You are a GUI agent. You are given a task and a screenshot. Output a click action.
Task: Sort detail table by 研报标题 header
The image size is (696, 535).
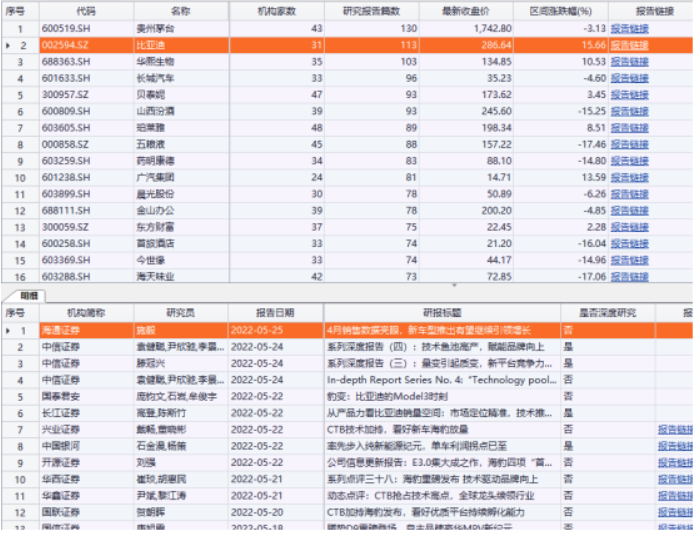[442, 313]
